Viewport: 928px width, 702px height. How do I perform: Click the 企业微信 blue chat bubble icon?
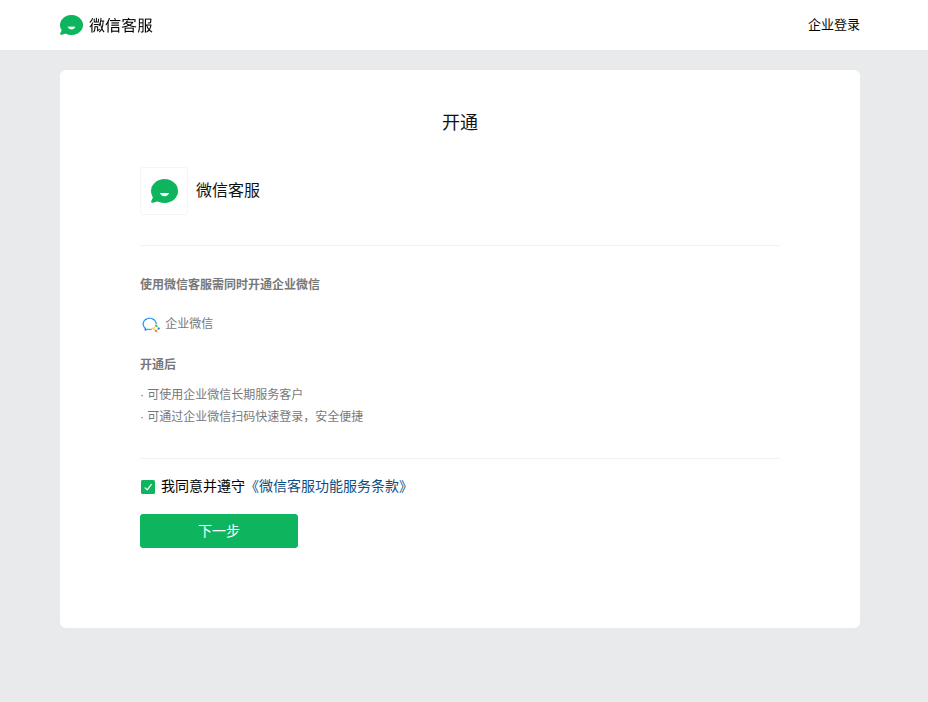click(150, 324)
